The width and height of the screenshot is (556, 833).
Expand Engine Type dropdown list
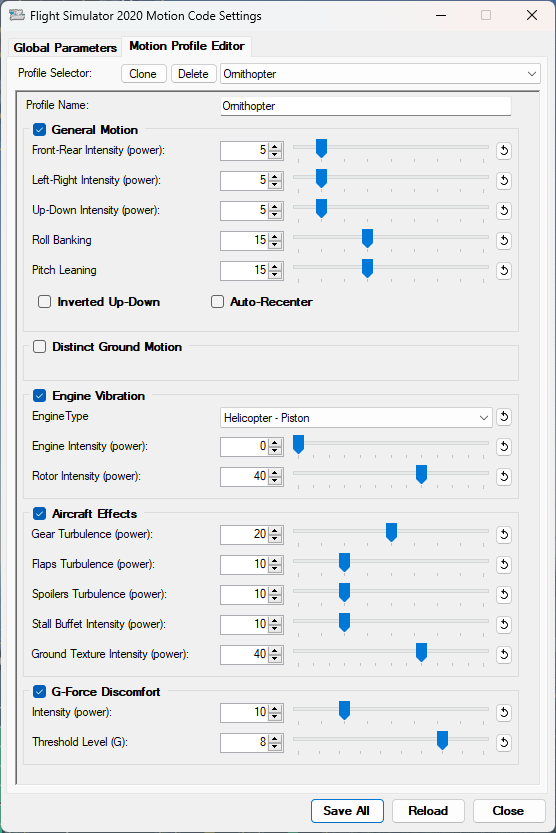coord(356,418)
